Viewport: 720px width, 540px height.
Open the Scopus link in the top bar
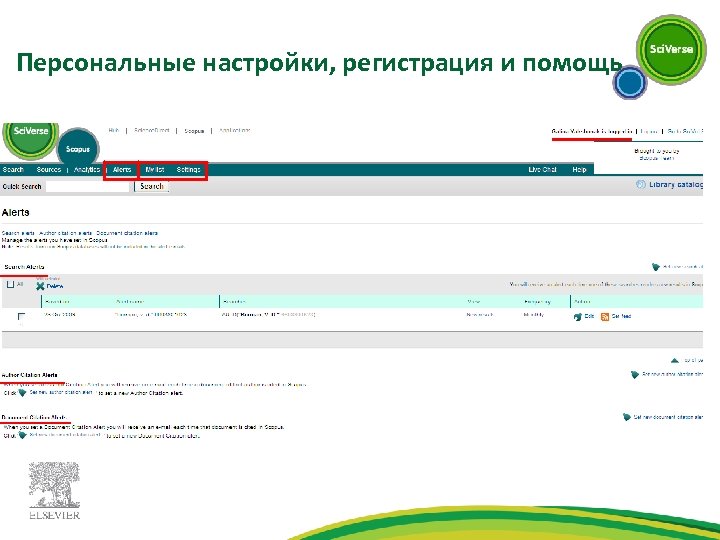click(x=194, y=131)
